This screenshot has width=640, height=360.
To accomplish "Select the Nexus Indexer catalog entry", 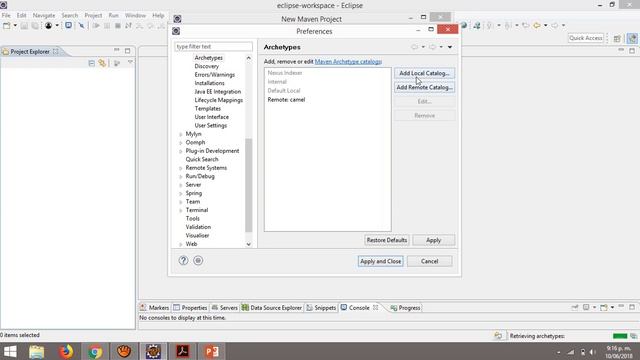I will point(285,73).
